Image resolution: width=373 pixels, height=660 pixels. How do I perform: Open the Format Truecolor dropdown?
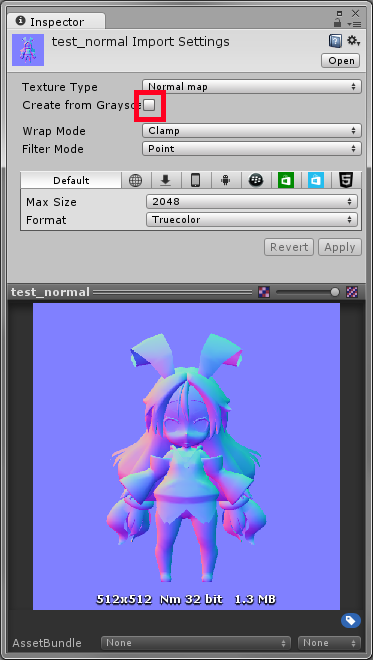tap(252, 220)
